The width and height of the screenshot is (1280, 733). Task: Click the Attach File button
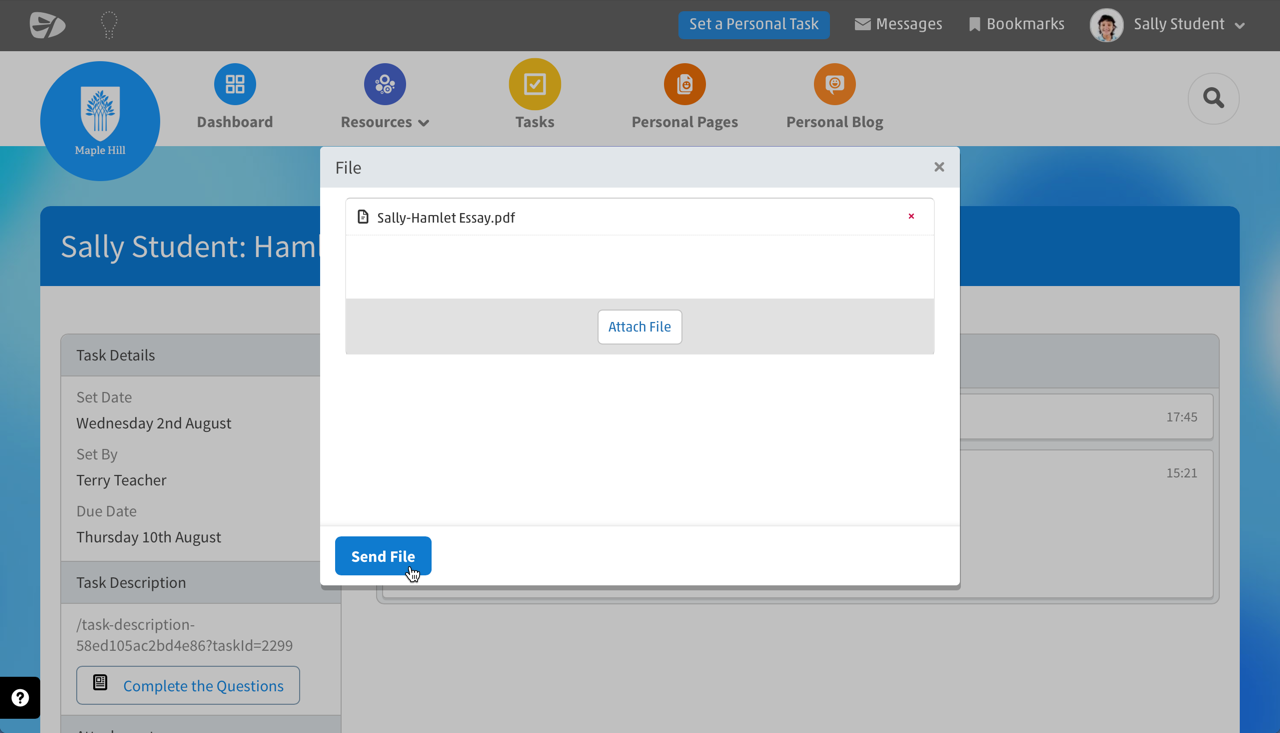tap(639, 327)
